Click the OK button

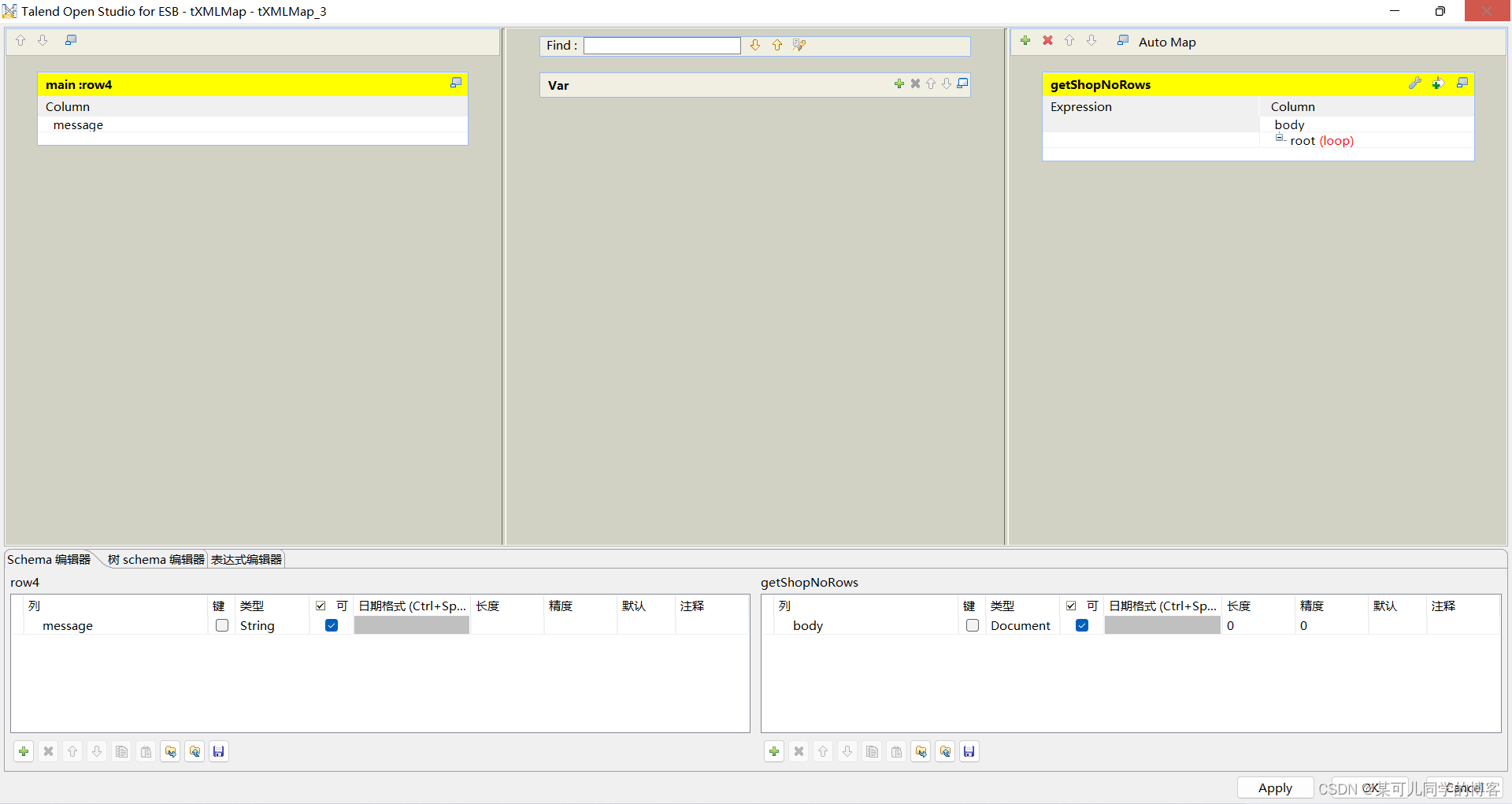pyautogui.click(x=1370, y=787)
